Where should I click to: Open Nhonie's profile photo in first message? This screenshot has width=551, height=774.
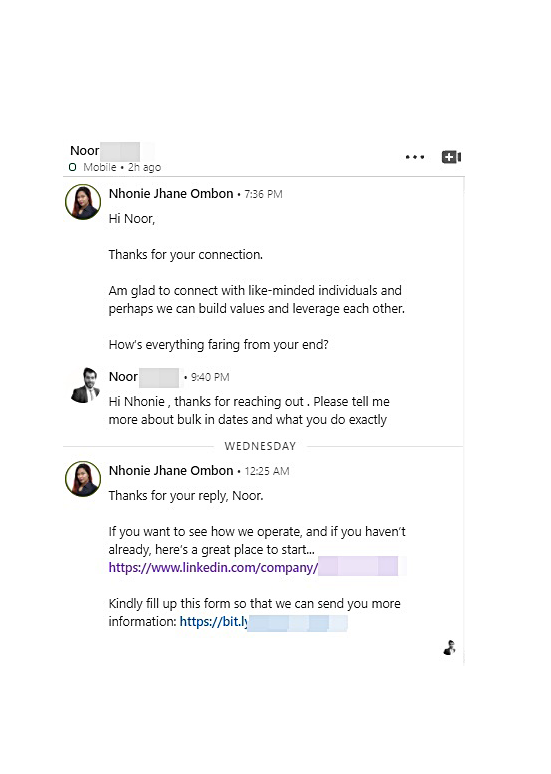(83, 202)
